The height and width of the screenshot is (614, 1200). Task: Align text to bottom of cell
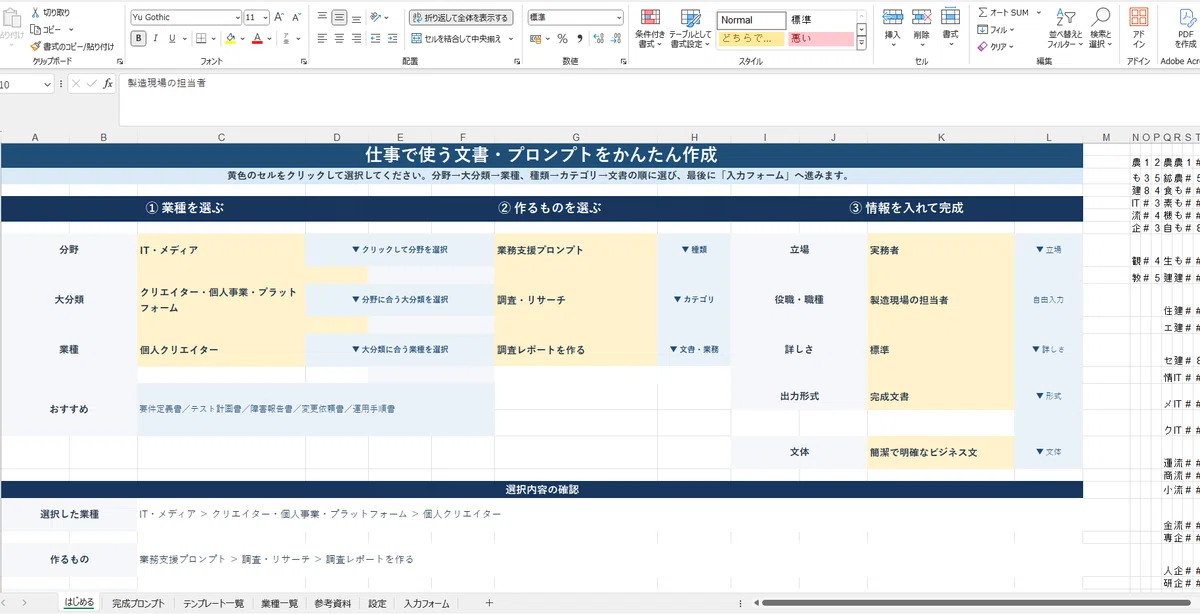(357, 17)
